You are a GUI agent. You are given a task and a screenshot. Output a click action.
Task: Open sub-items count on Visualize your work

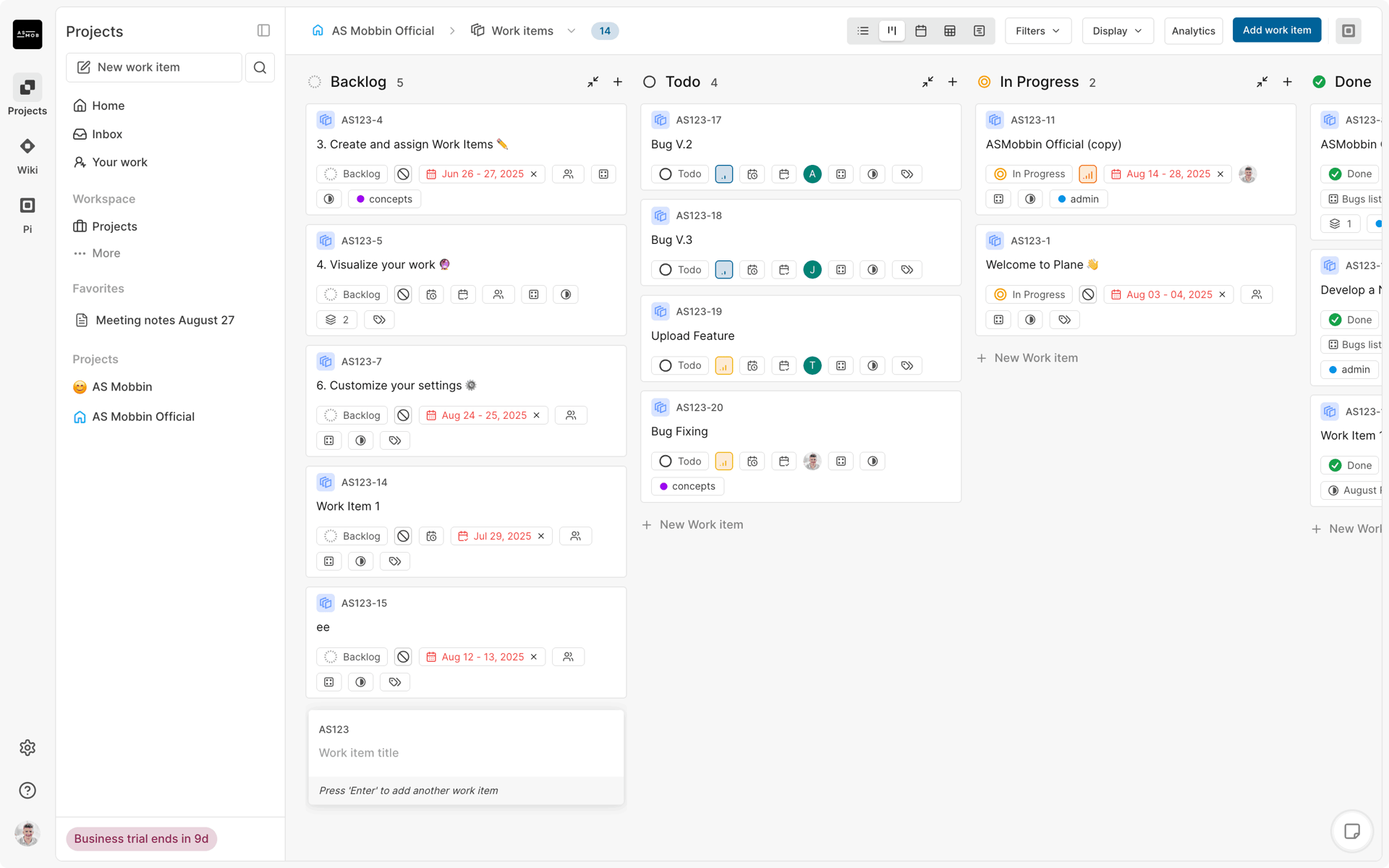(337, 320)
